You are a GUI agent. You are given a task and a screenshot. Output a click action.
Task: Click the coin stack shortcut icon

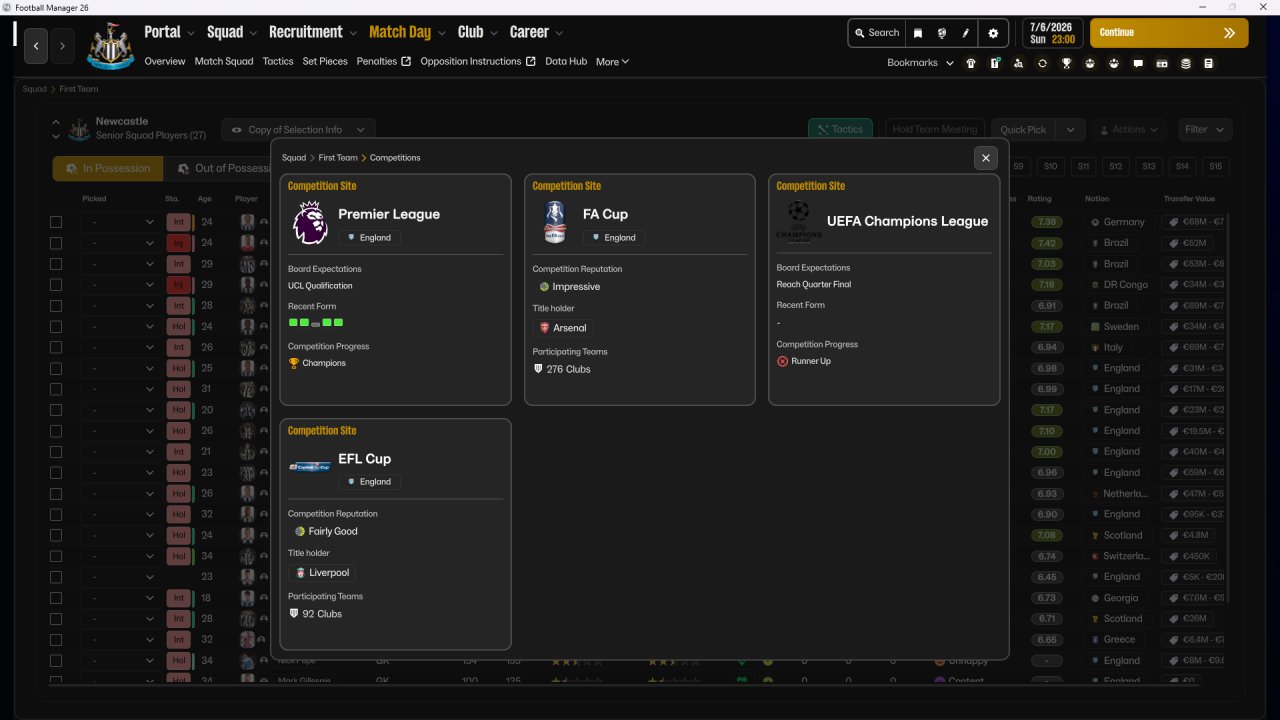click(1186, 63)
